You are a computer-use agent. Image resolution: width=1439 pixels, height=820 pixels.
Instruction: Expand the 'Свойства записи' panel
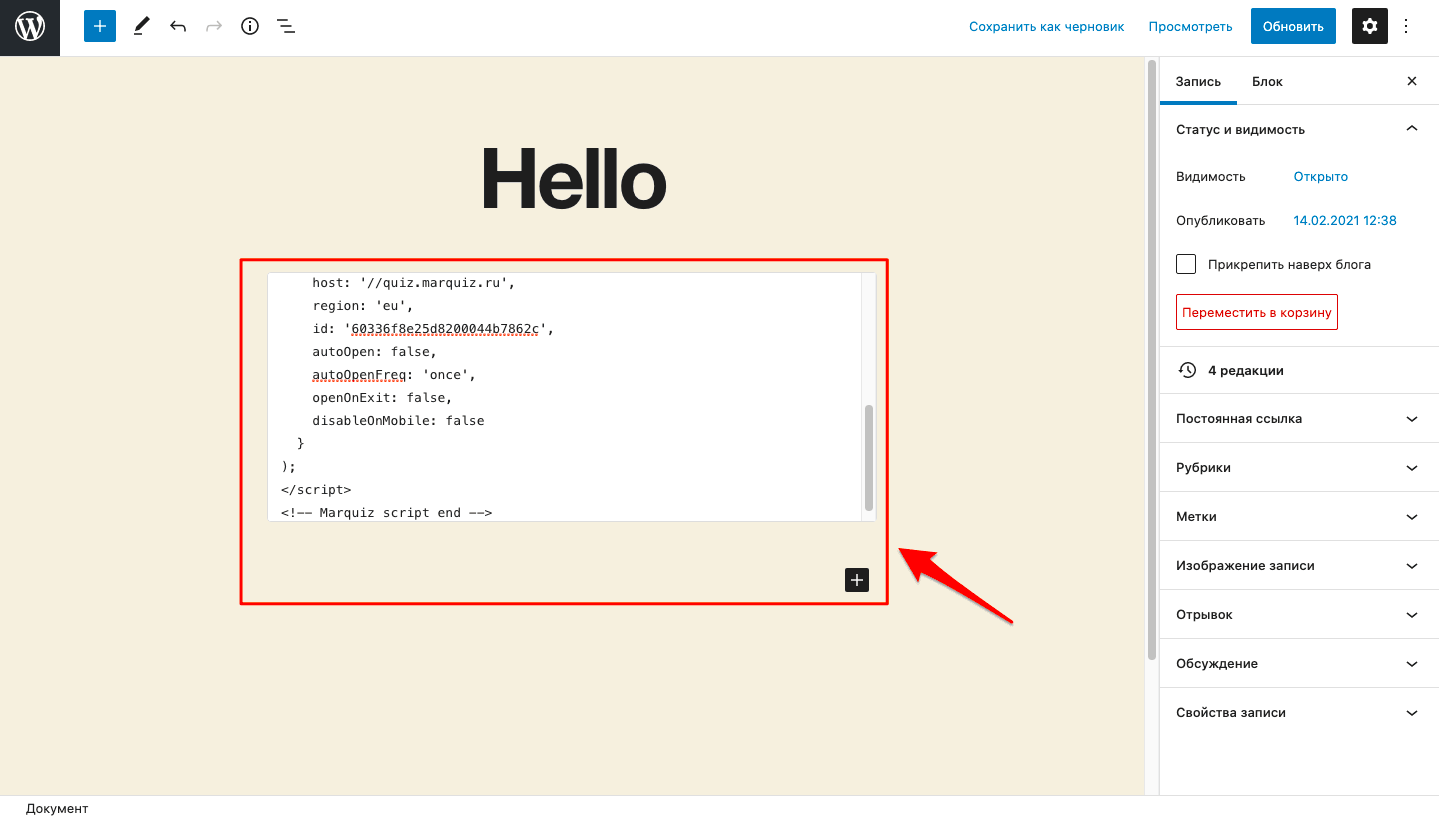point(1299,713)
